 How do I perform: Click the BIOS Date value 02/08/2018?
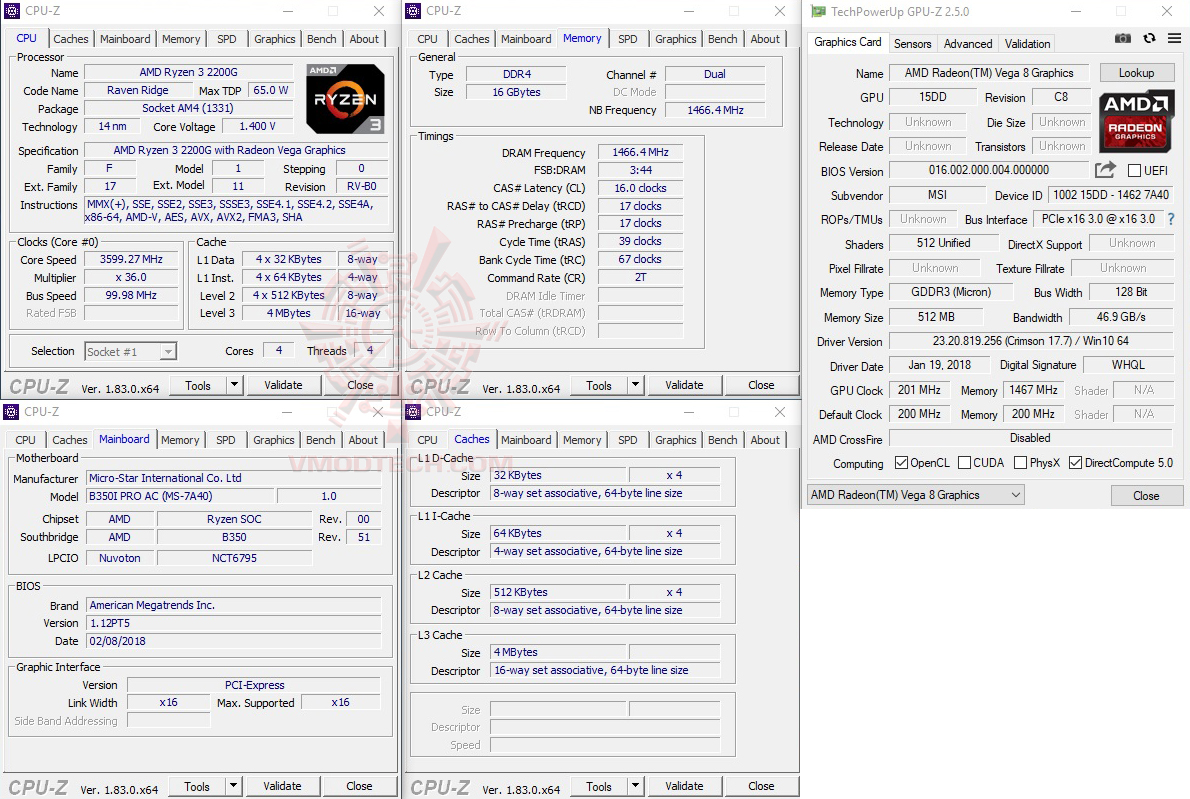(x=233, y=641)
